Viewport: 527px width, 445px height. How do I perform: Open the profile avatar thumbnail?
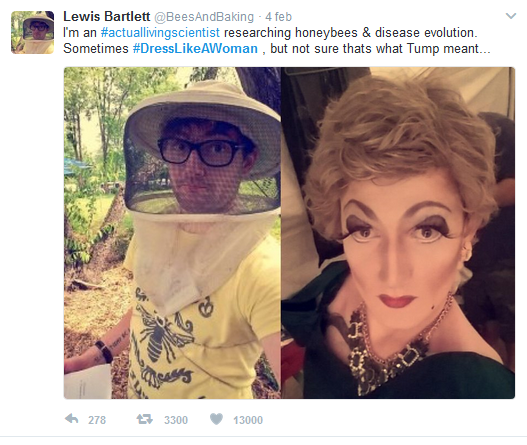point(33,32)
